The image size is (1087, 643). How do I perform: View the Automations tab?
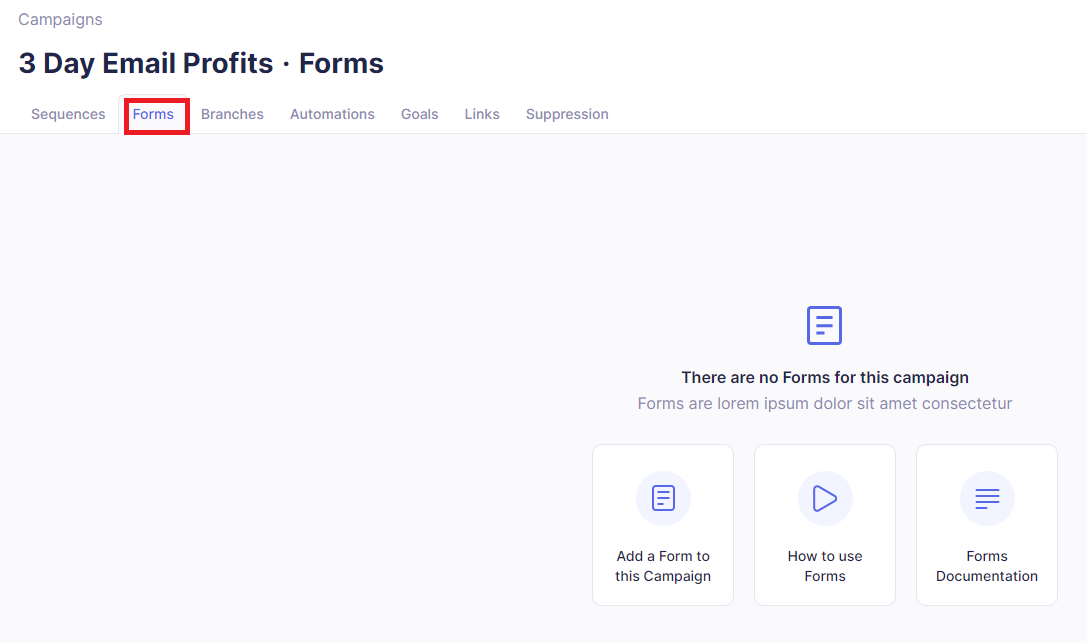[332, 114]
